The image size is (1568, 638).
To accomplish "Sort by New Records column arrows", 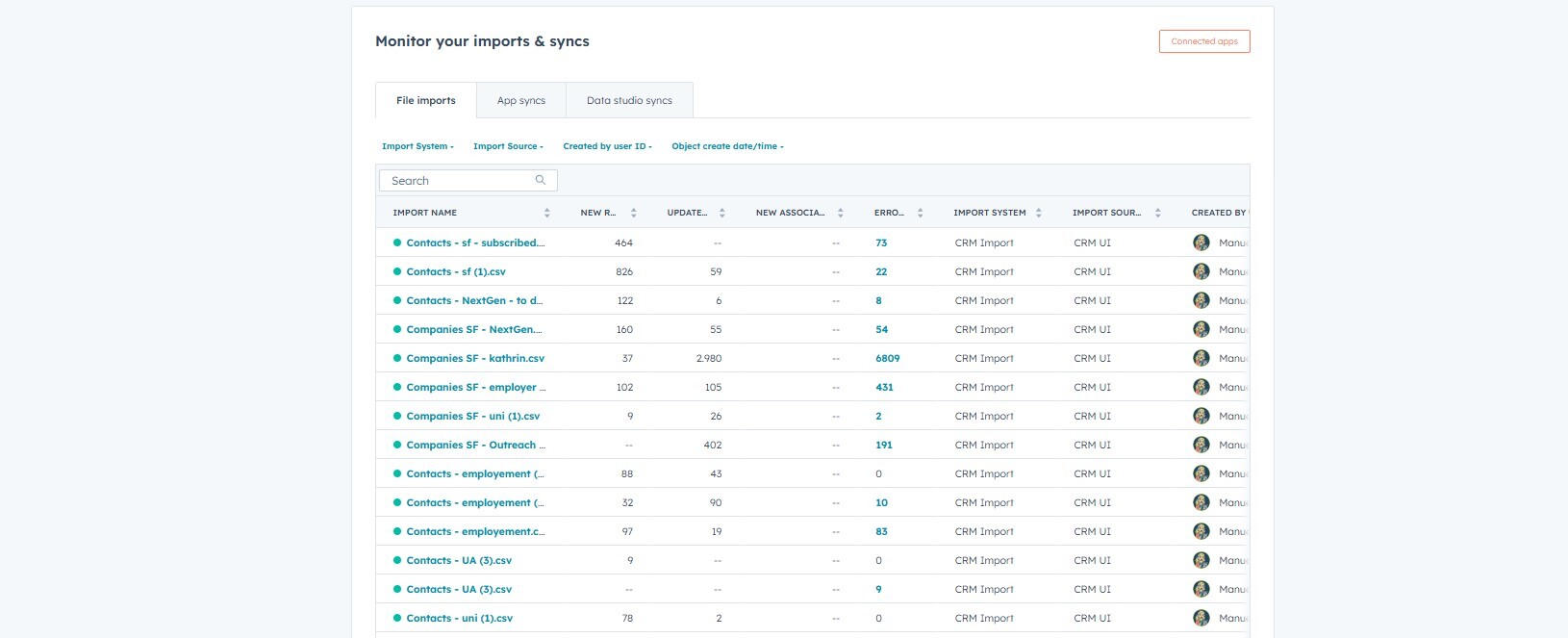I will pyautogui.click(x=633, y=213).
